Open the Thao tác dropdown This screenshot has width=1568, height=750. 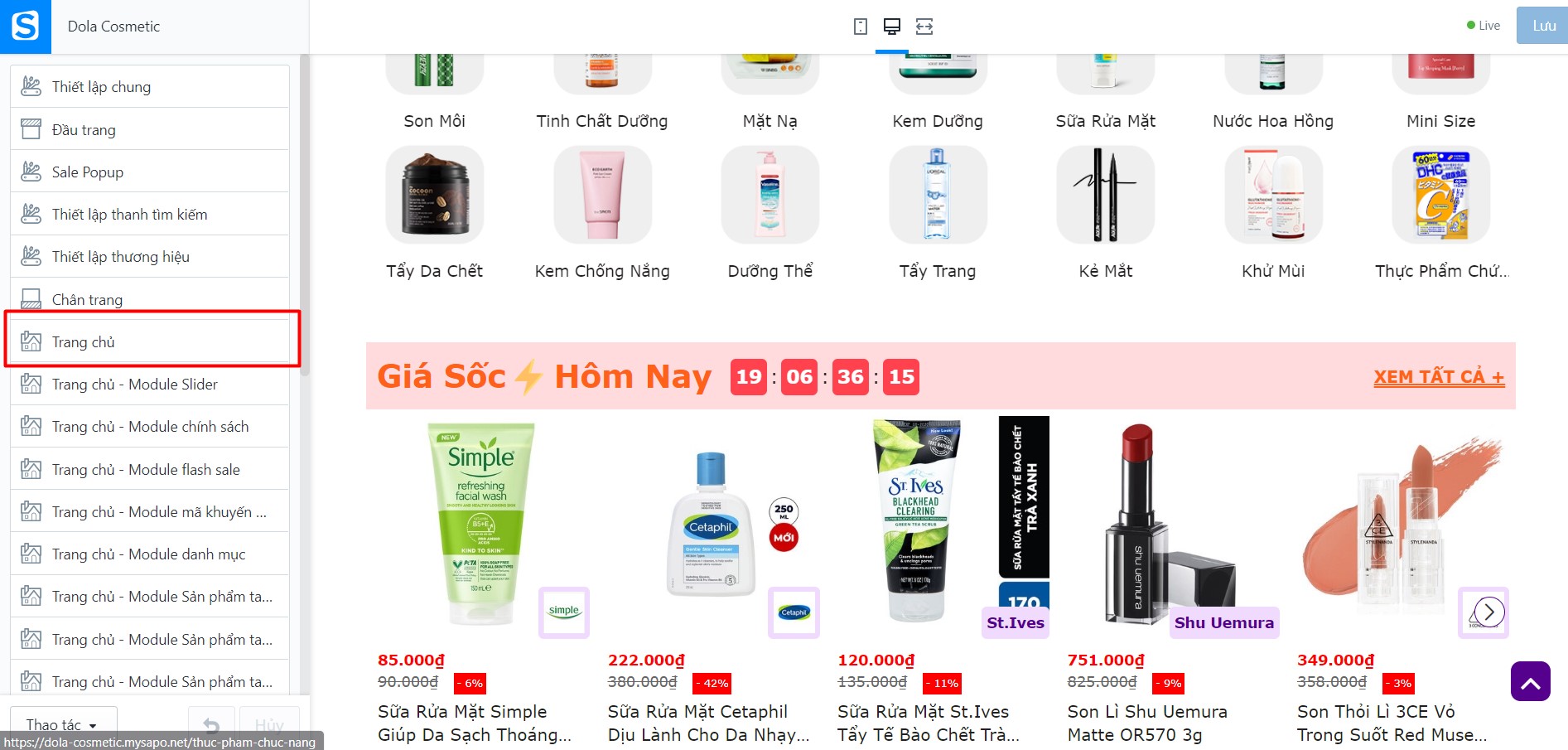tap(63, 725)
